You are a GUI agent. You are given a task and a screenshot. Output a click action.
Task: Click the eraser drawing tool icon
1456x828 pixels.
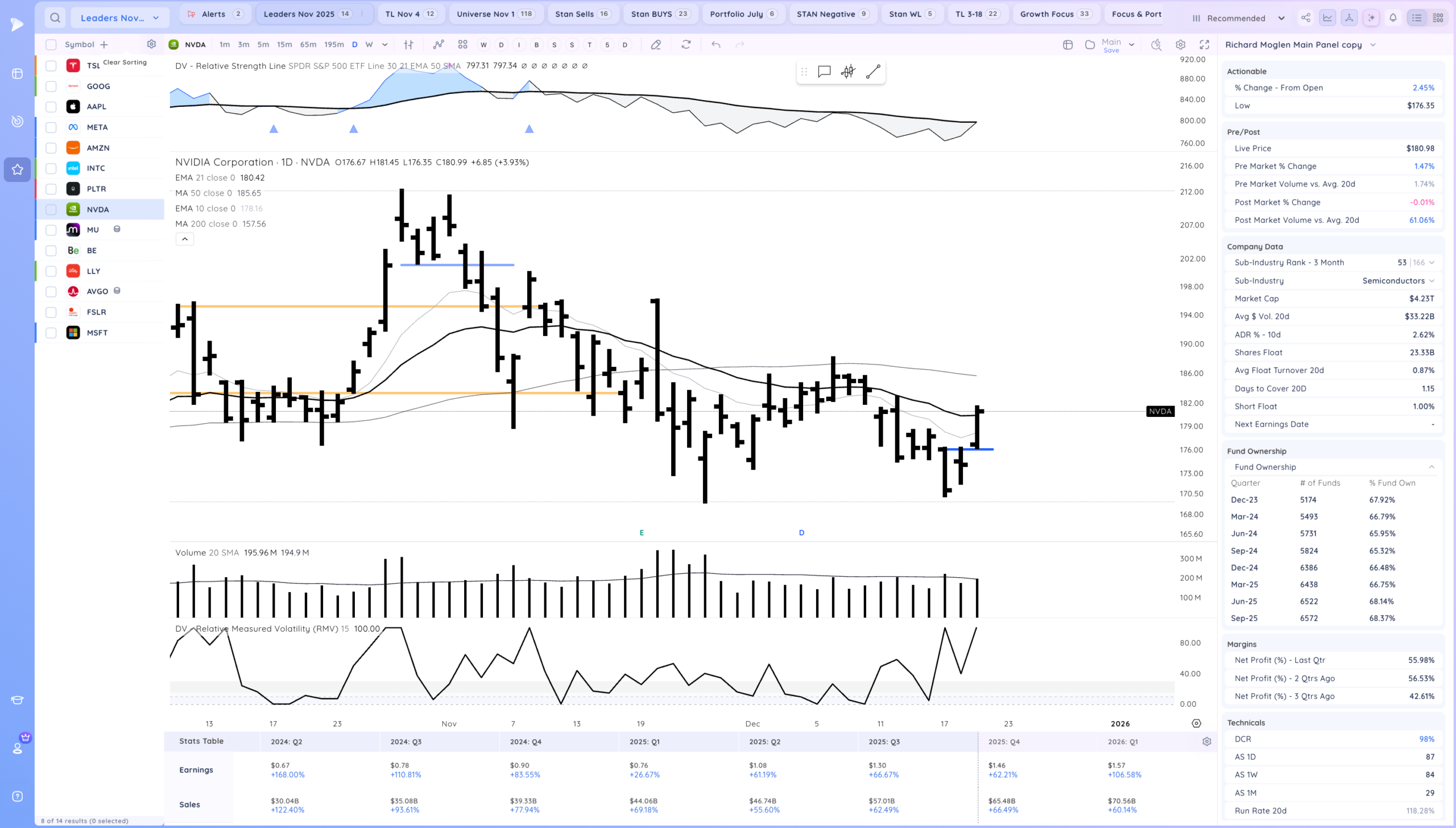pos(656,44)
